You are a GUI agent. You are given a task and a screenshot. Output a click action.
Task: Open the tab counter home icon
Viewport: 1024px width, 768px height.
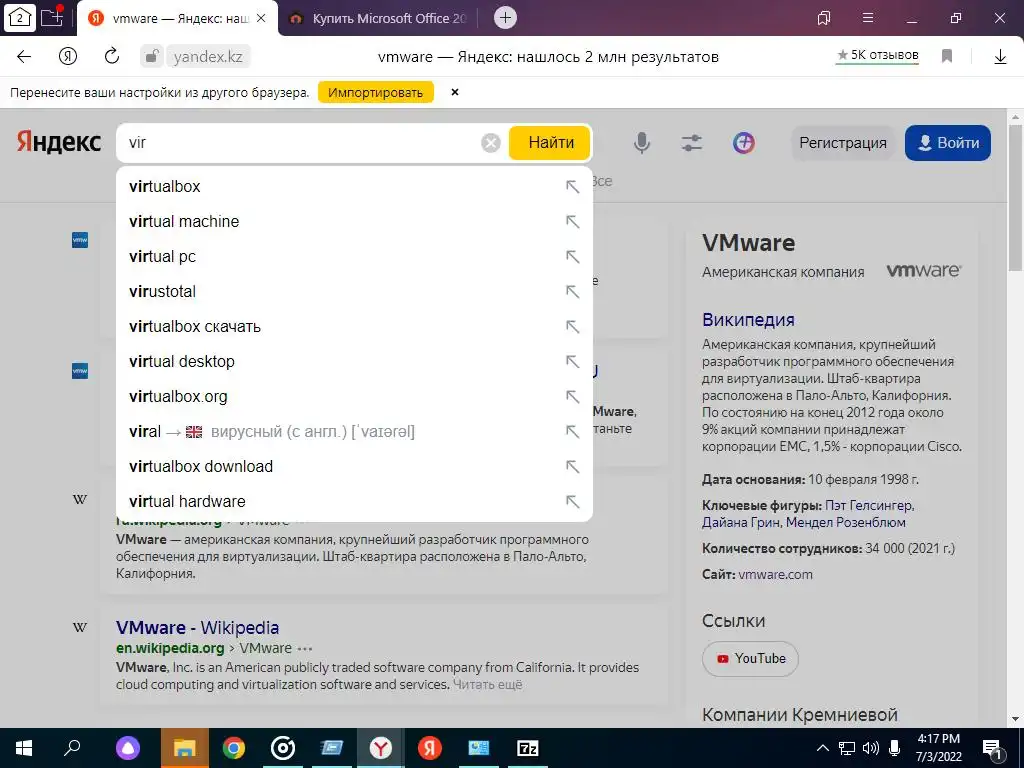point(19,18)
